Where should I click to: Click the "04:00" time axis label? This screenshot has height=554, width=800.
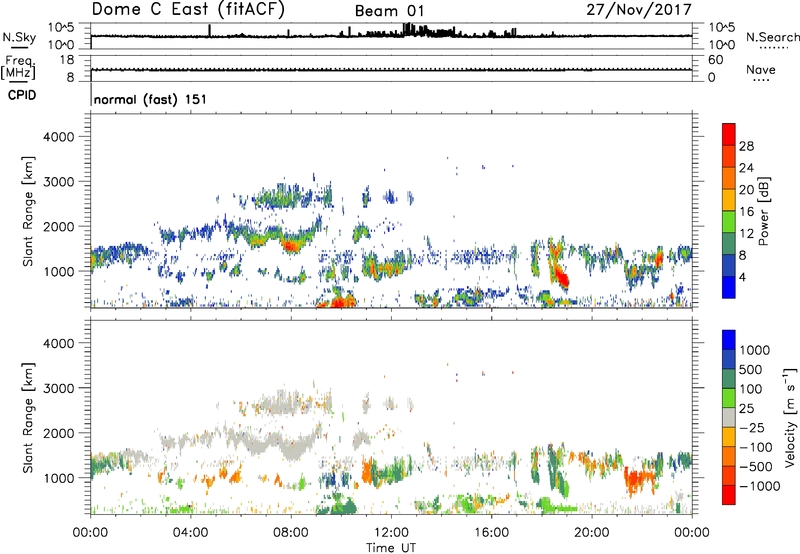coord(190,532)
